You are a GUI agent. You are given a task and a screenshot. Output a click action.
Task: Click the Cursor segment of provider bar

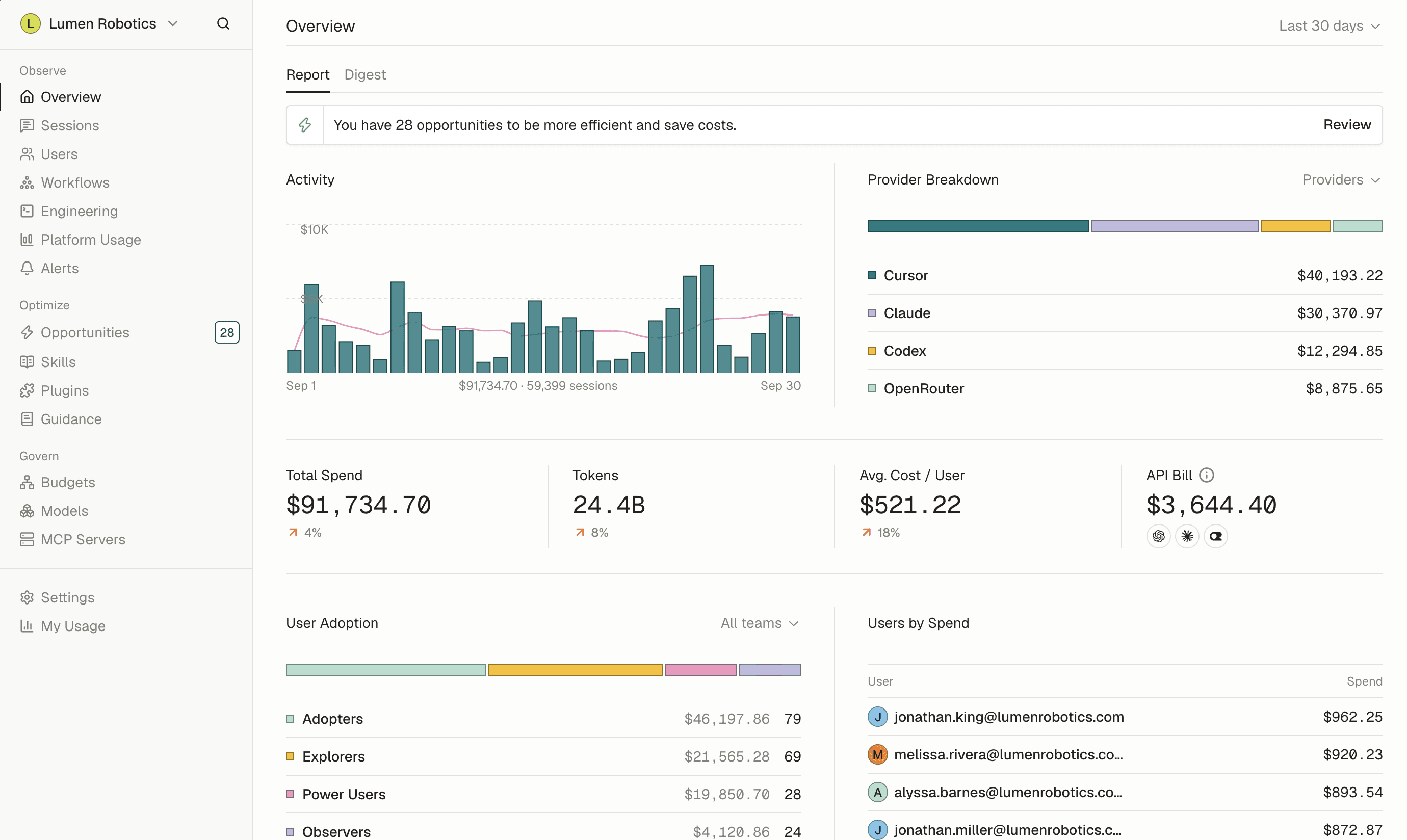(978, 226)
